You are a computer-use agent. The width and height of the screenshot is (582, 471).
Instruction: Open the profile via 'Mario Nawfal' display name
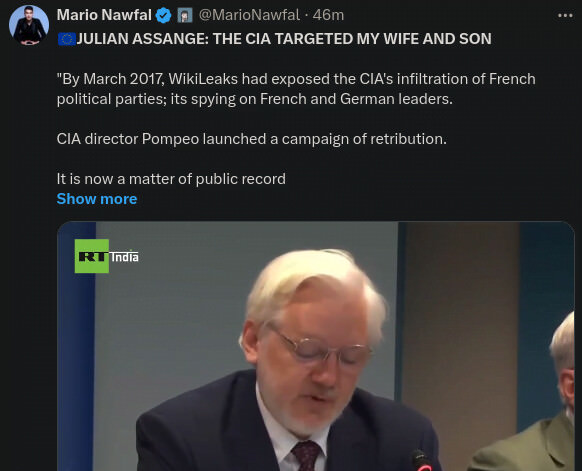(x=104, y=15)
